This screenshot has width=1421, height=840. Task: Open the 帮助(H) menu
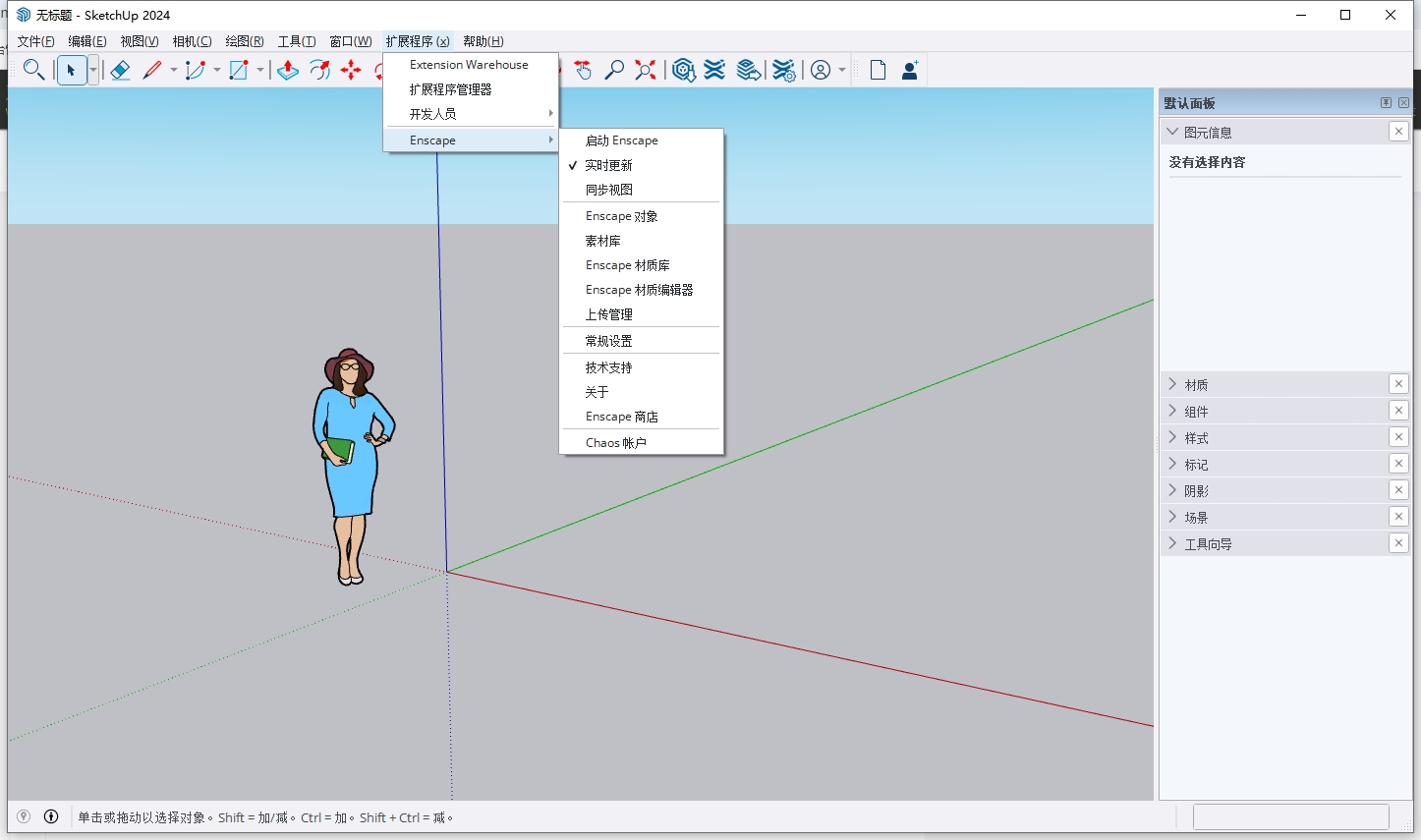pos(483,40)
